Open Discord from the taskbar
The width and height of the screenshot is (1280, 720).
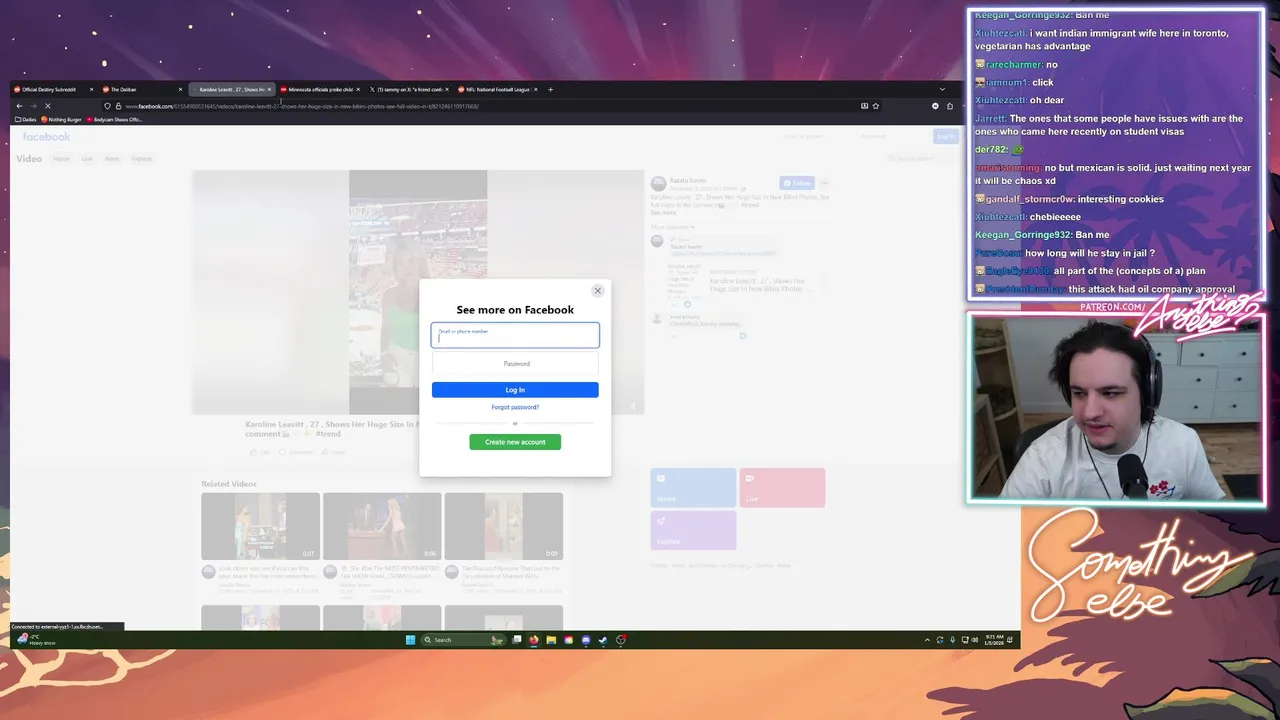coord(586,640)
